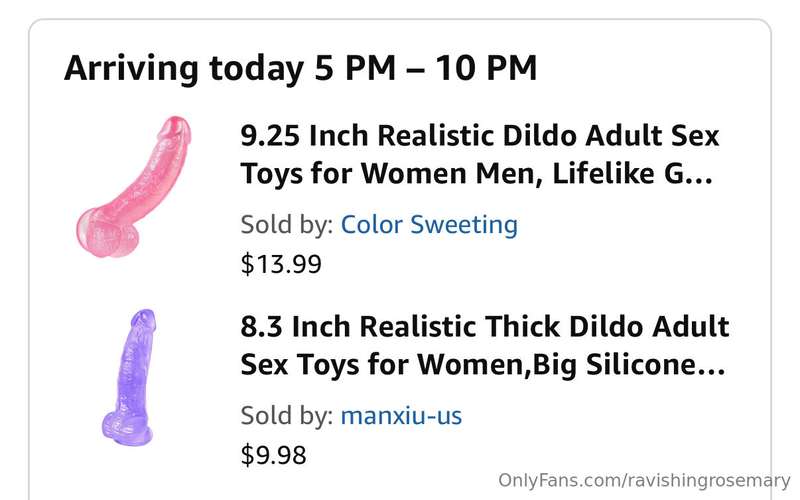The height and width of the screenshot is (500, 800).
Task: Click the word Arriving in the header
Action: point(131,69)
